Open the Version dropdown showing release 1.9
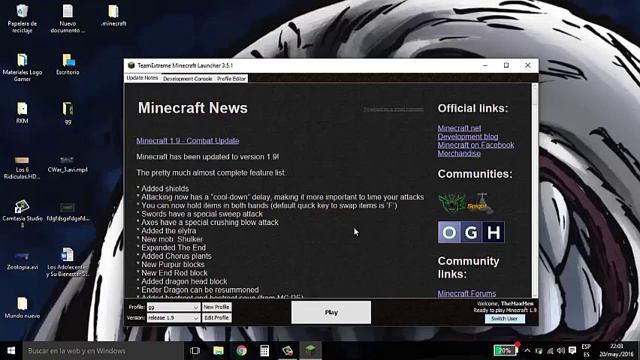The image size is (640, 360). tap(173, 318)
